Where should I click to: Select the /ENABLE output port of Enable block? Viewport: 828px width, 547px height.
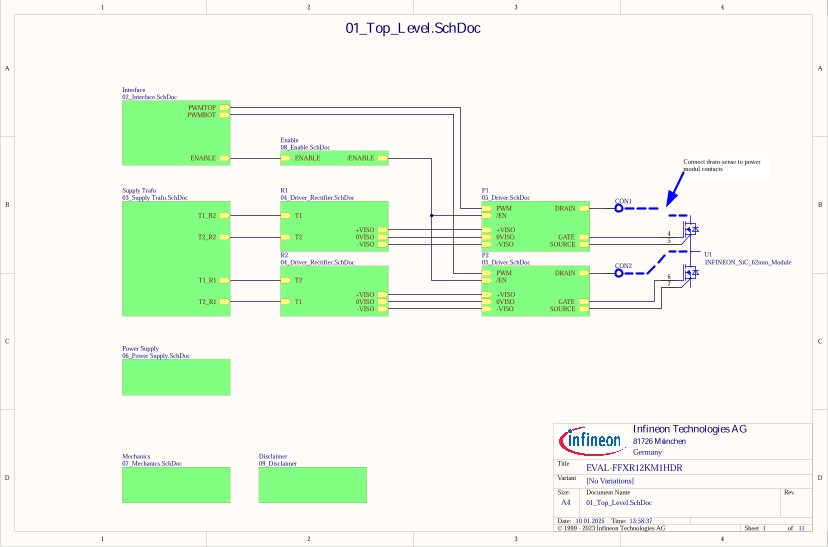pyautogui.click(x=382, y=158)
